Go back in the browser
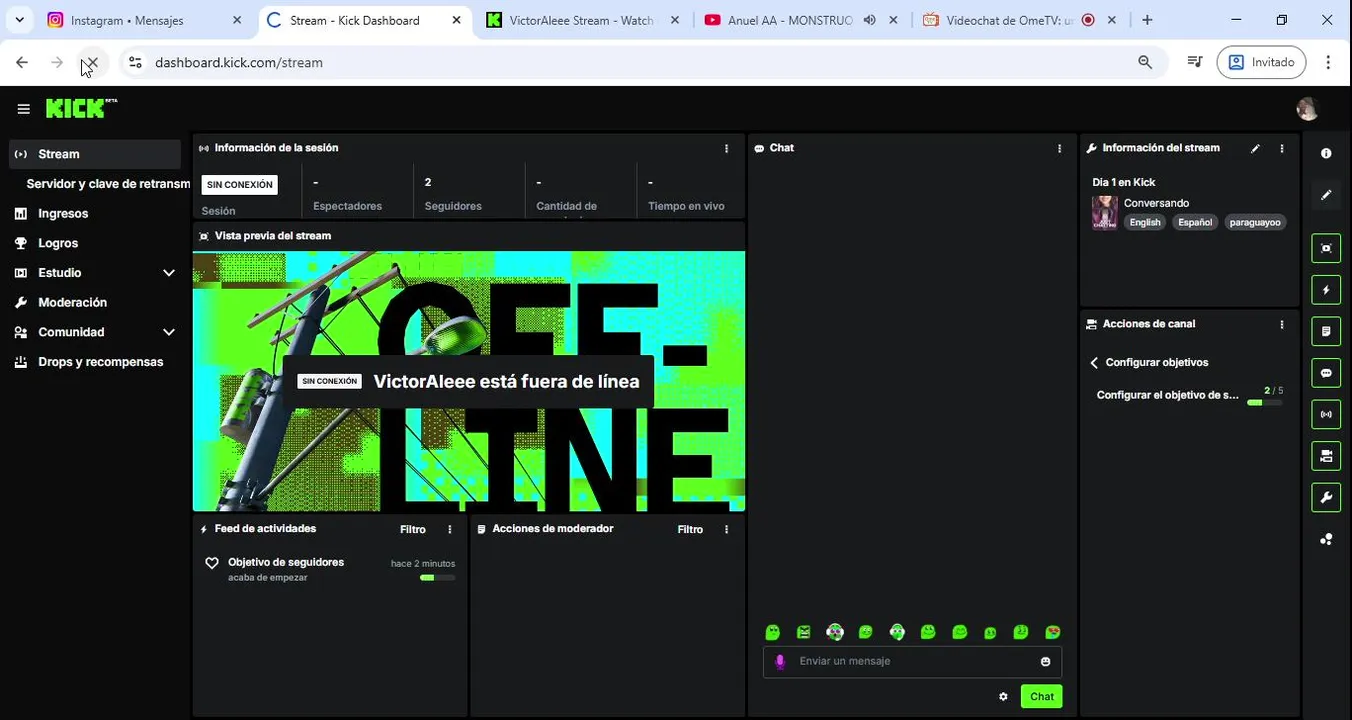The image size is (1352, 720). [x=22, y=62]
